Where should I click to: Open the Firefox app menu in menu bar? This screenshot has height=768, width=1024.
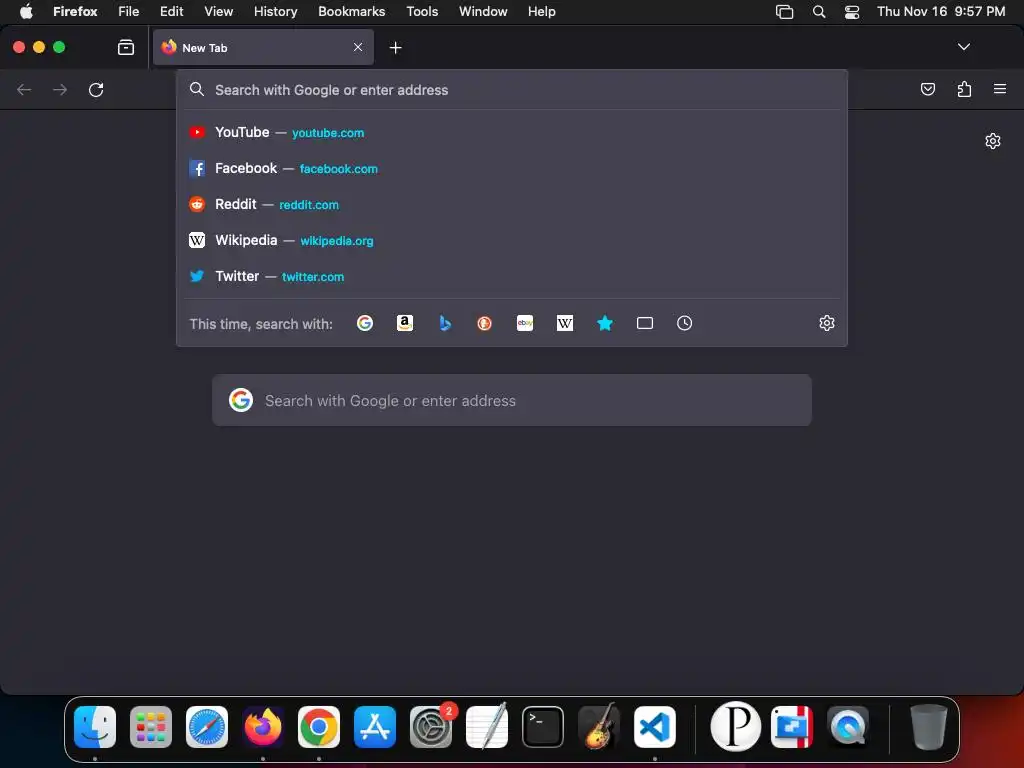click(x=75, y=11)
